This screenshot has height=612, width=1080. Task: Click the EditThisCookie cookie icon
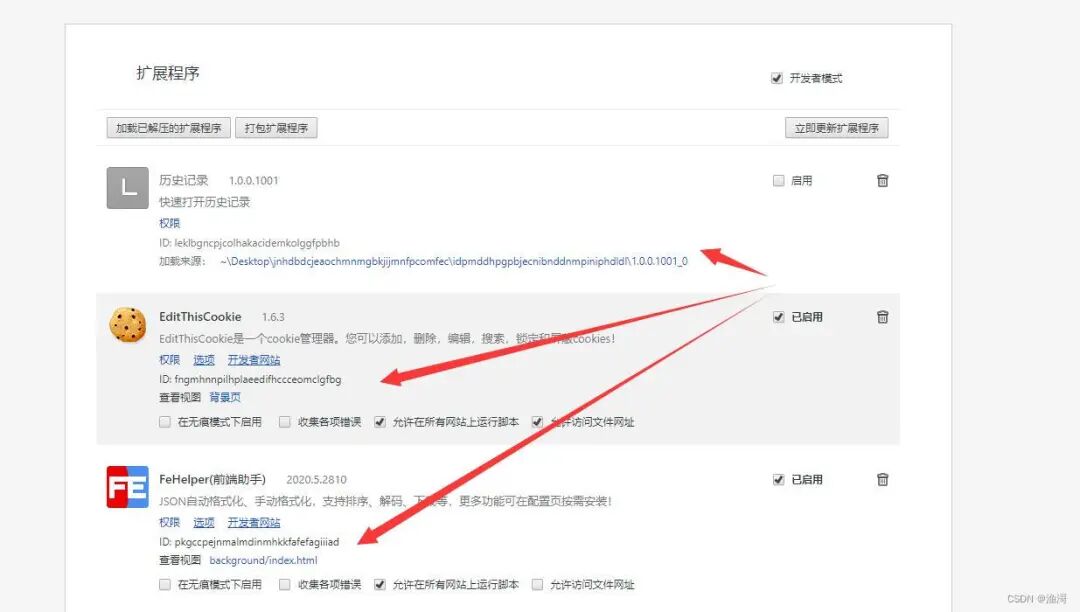[127, 324]
